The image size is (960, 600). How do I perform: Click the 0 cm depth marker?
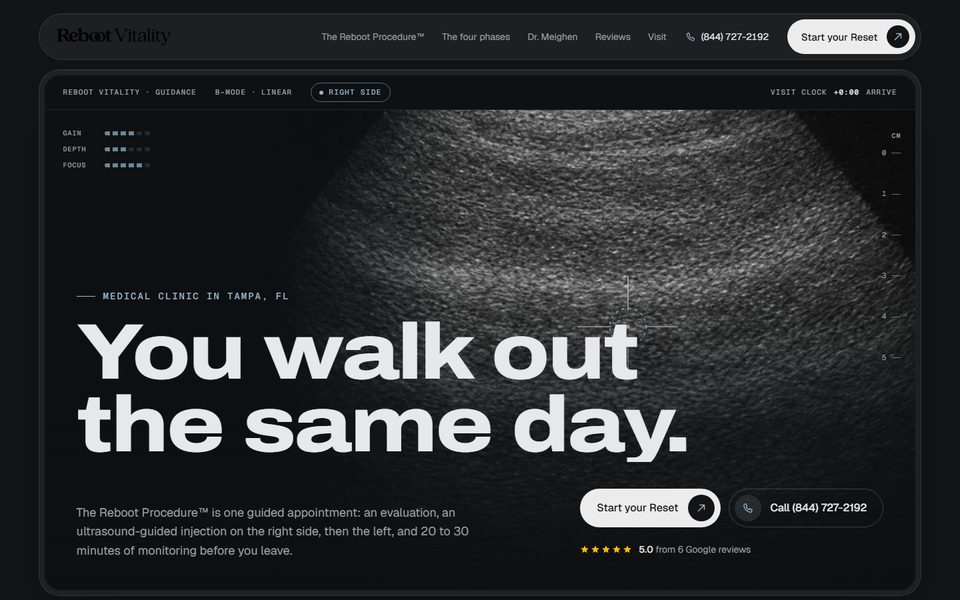tap(891, 153)
